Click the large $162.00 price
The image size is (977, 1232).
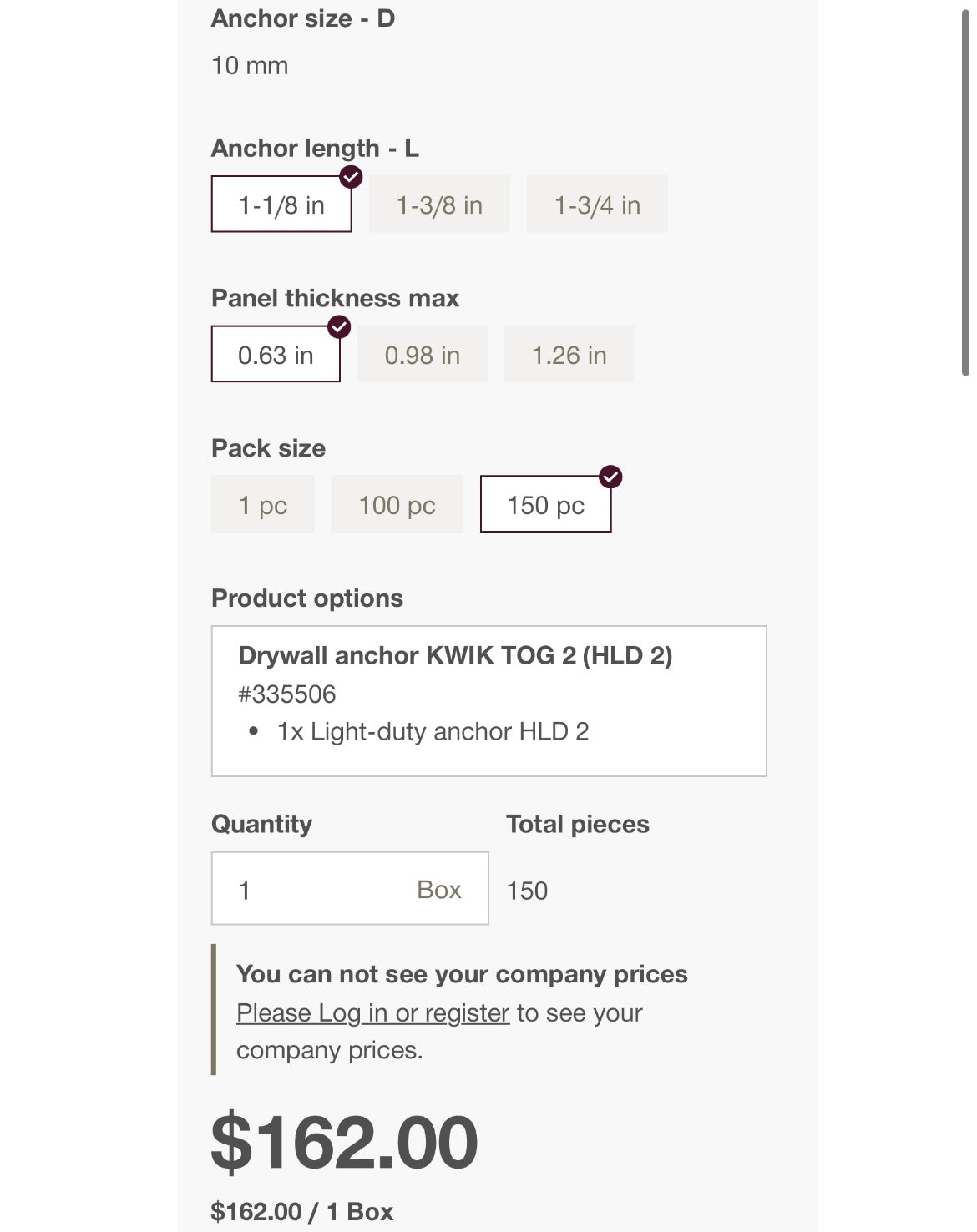pos(344,1142)
